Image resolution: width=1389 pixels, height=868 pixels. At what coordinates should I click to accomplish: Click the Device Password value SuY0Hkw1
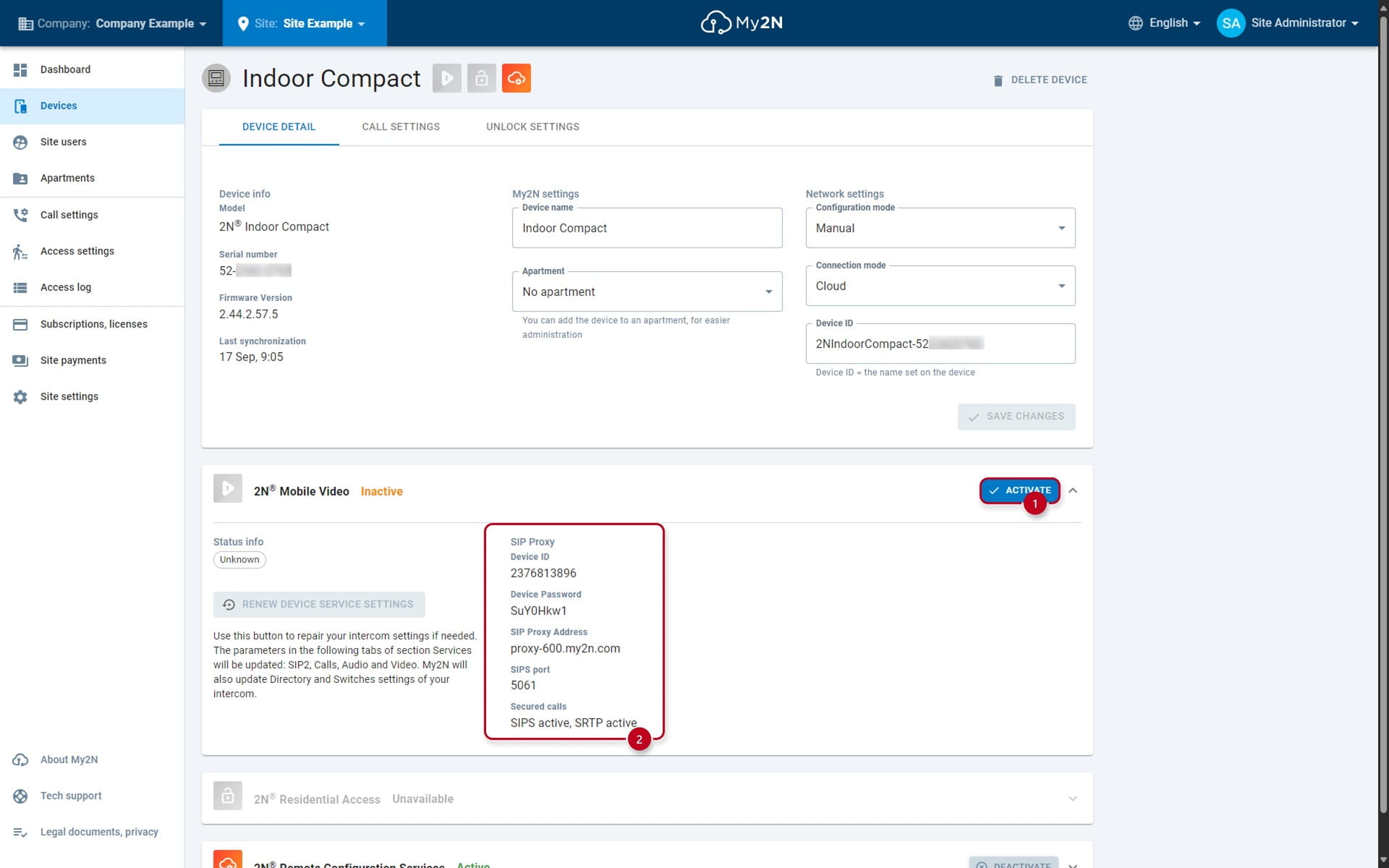(538, 610)
